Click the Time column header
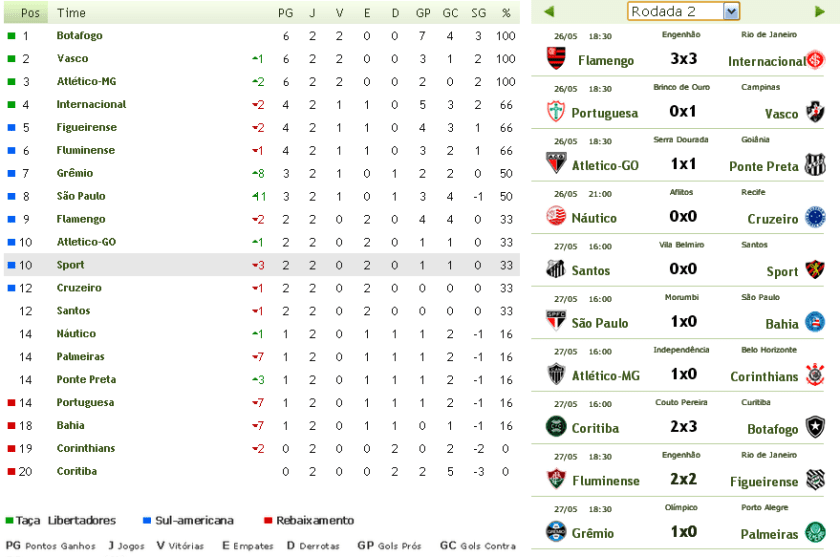The width and height of the screenshot is (840, 557). 71,13
